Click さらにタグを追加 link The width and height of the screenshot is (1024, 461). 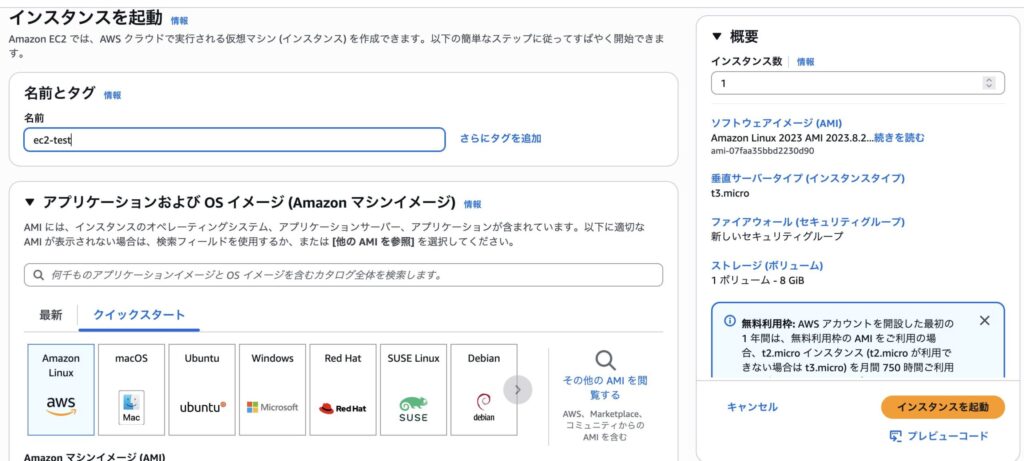coord(500,138)
